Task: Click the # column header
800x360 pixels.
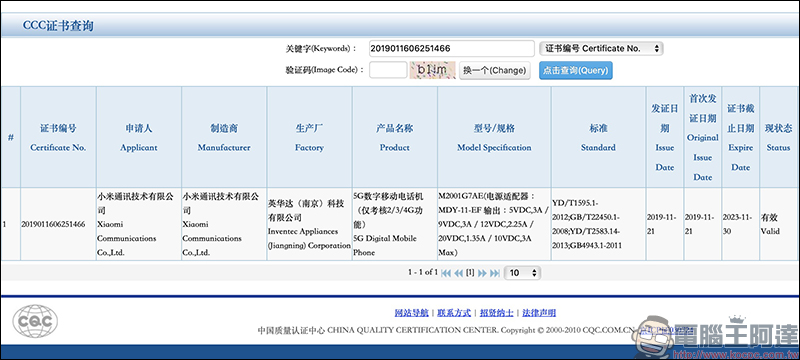Action: pos(11,137)
